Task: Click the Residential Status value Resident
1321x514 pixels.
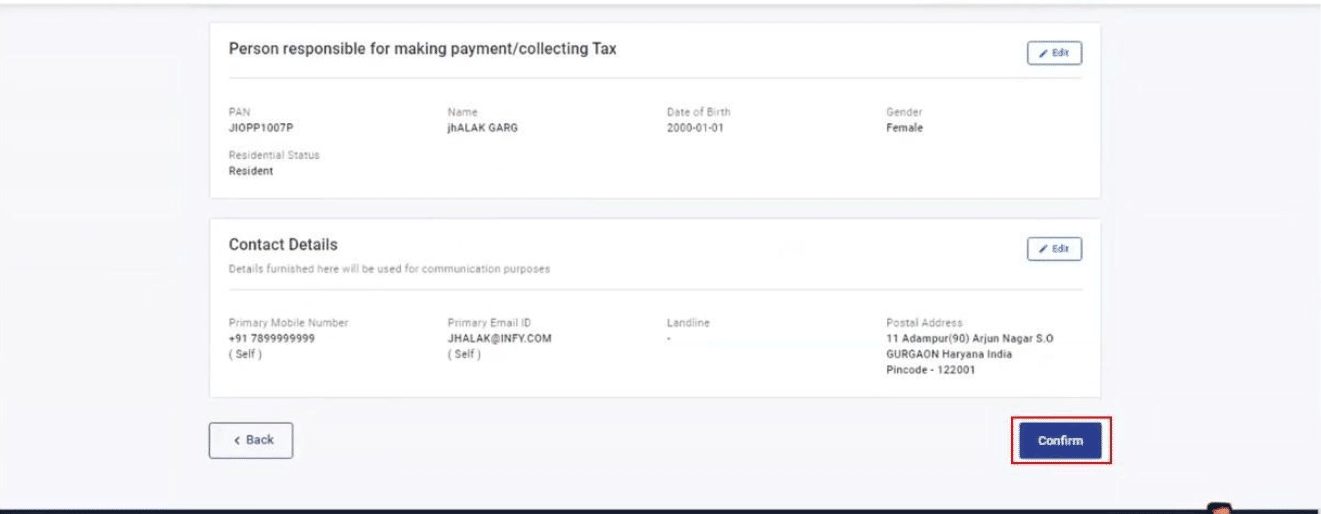Action: tap(251, 171)
